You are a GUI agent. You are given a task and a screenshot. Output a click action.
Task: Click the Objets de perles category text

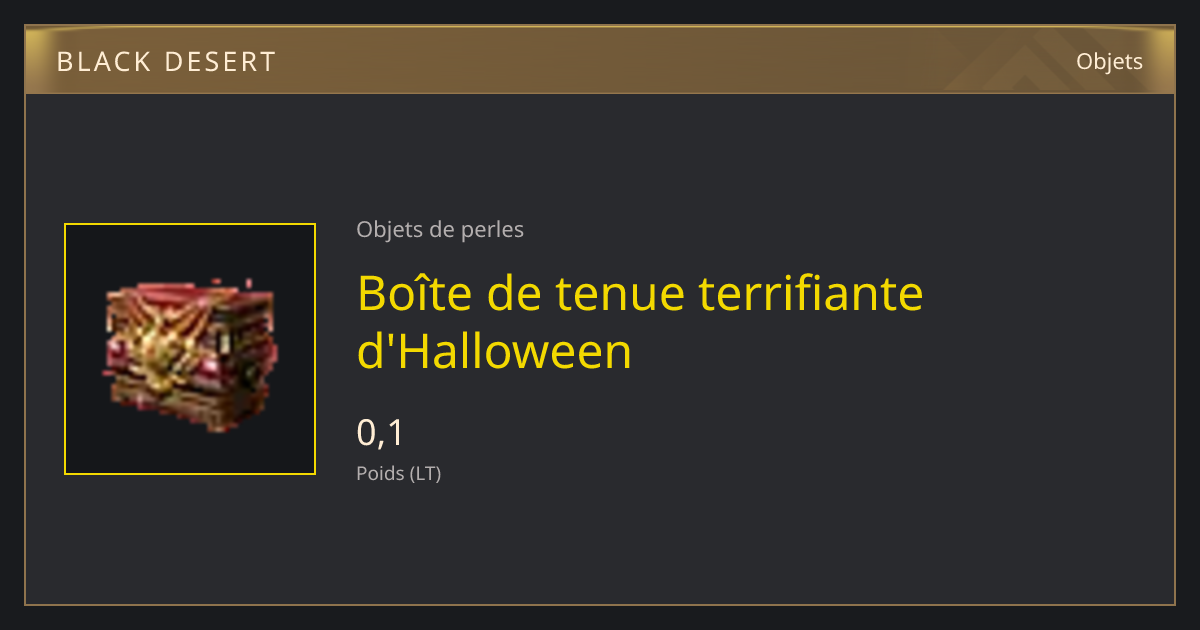pos(440,229)
